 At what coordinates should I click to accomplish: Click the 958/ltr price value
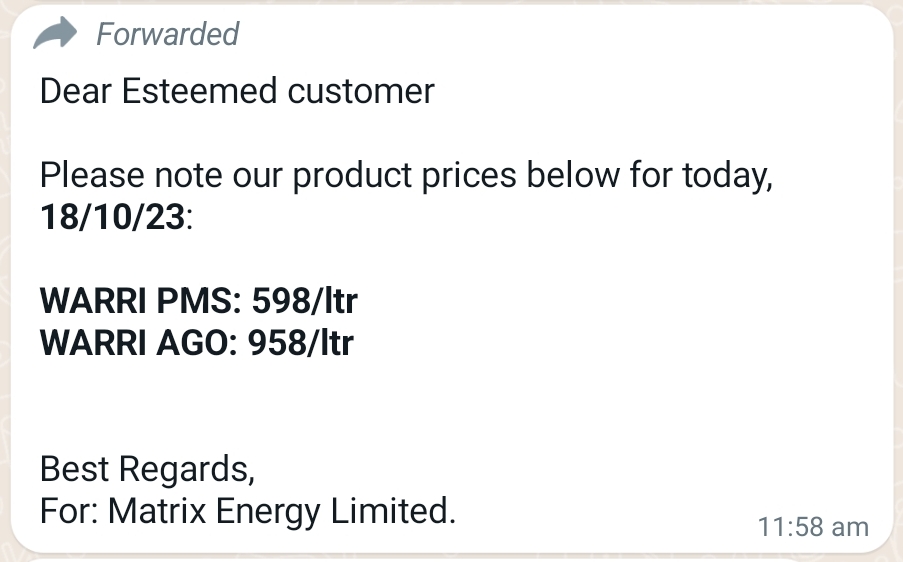(x=300, y=343)
